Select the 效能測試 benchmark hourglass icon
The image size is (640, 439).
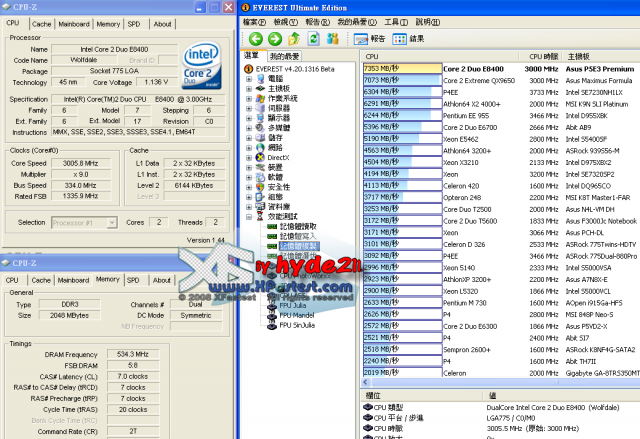coord(260,217)
